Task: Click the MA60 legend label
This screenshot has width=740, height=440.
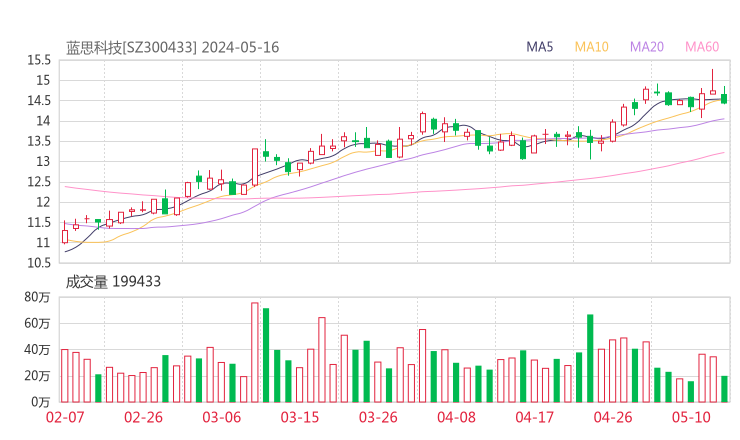Action: coord(702,47)
